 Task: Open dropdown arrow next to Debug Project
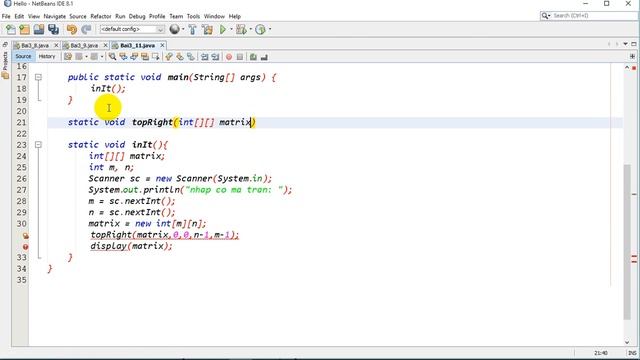250,29
